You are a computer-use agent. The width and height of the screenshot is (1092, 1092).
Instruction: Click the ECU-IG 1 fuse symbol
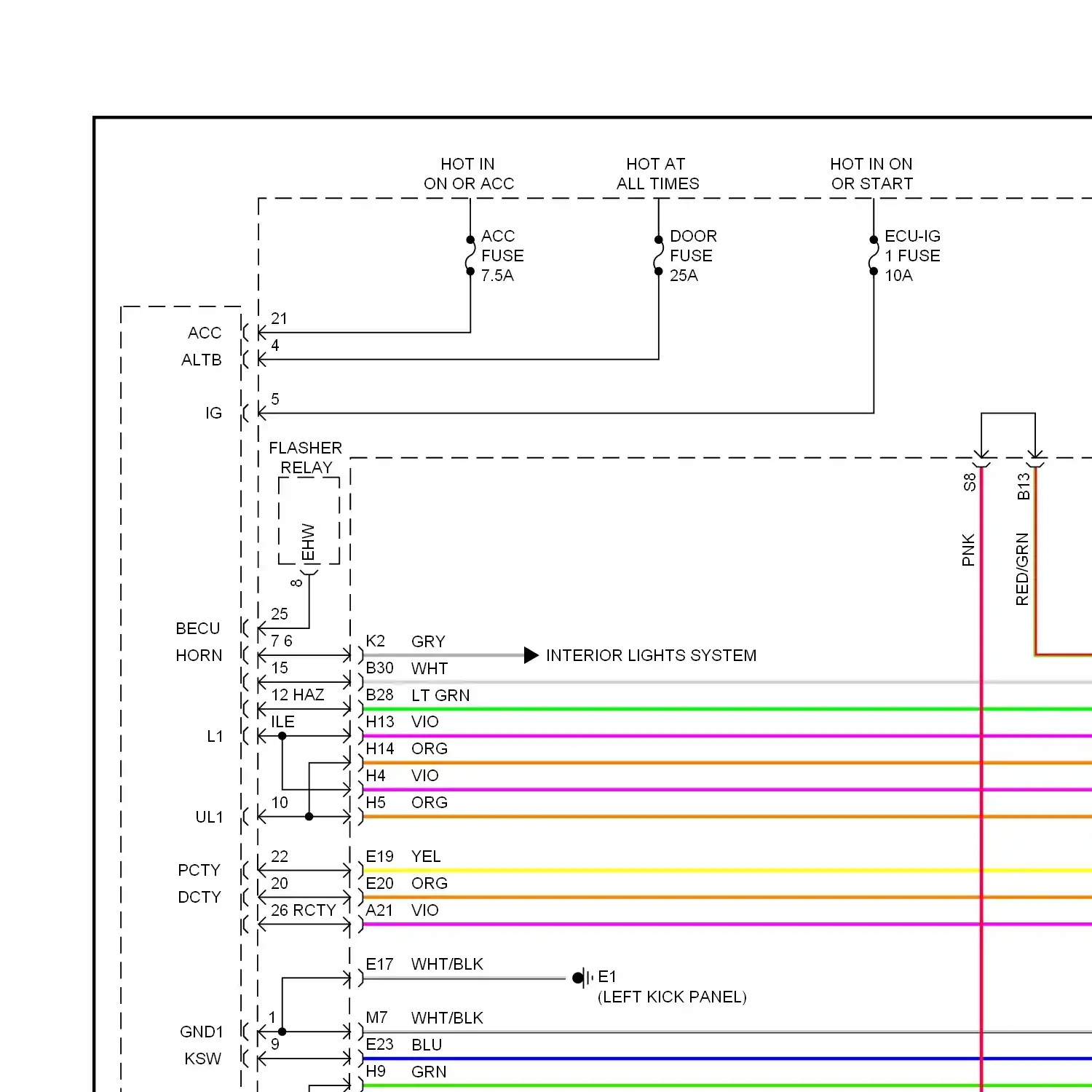(874, 256)
